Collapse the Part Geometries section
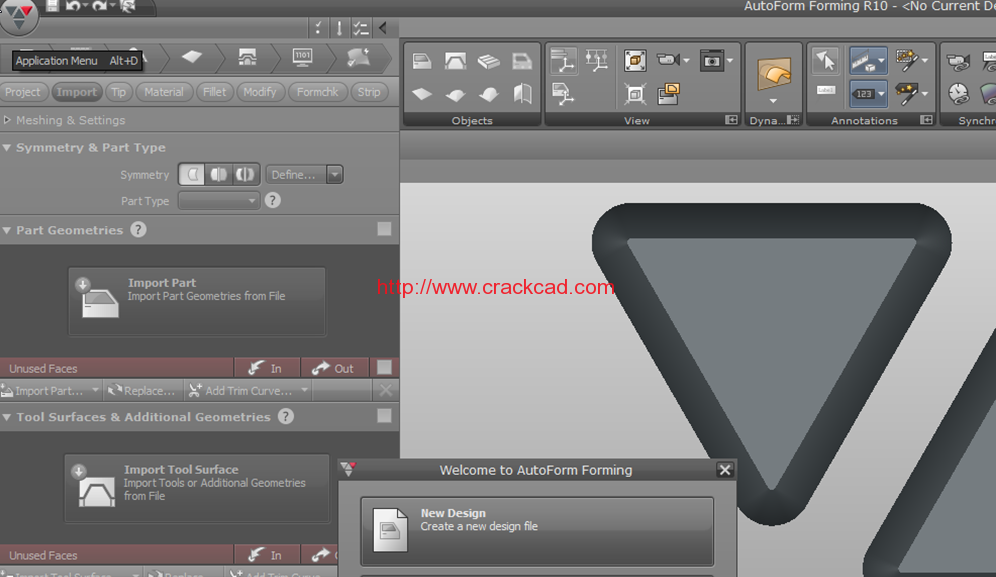 click(x=7, y=230)
